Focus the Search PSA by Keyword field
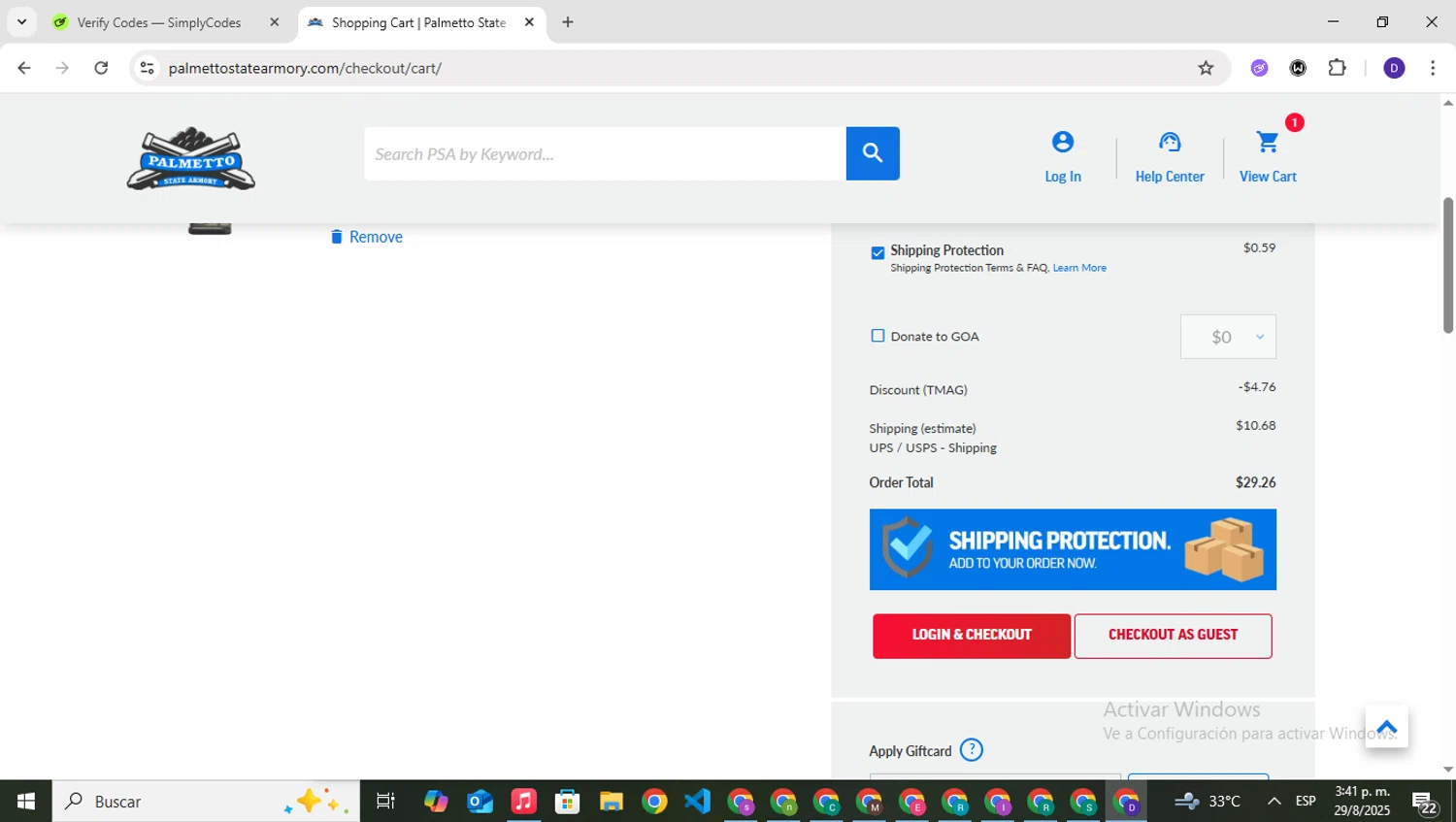1456x822 pixels. click(x=605, y=153)
